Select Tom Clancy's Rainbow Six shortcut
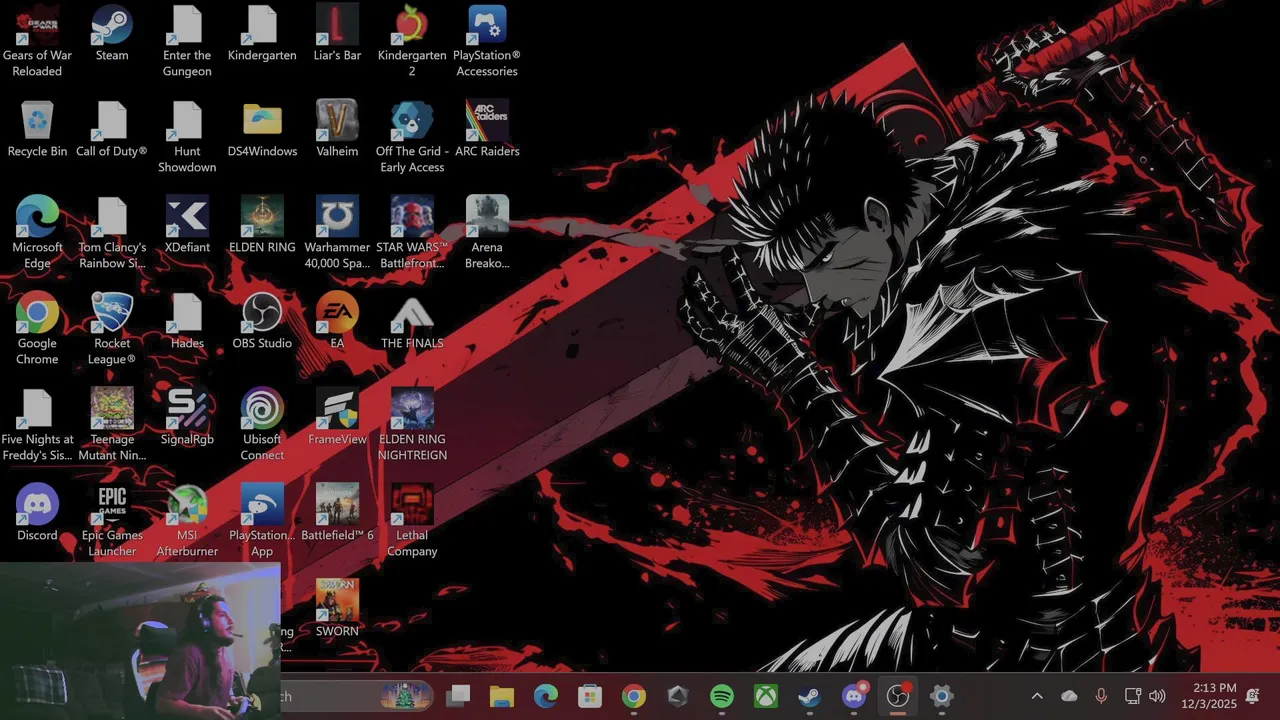Image resolution: width=1280 pixels, height=720 pixels. click(x=112, y=234)
